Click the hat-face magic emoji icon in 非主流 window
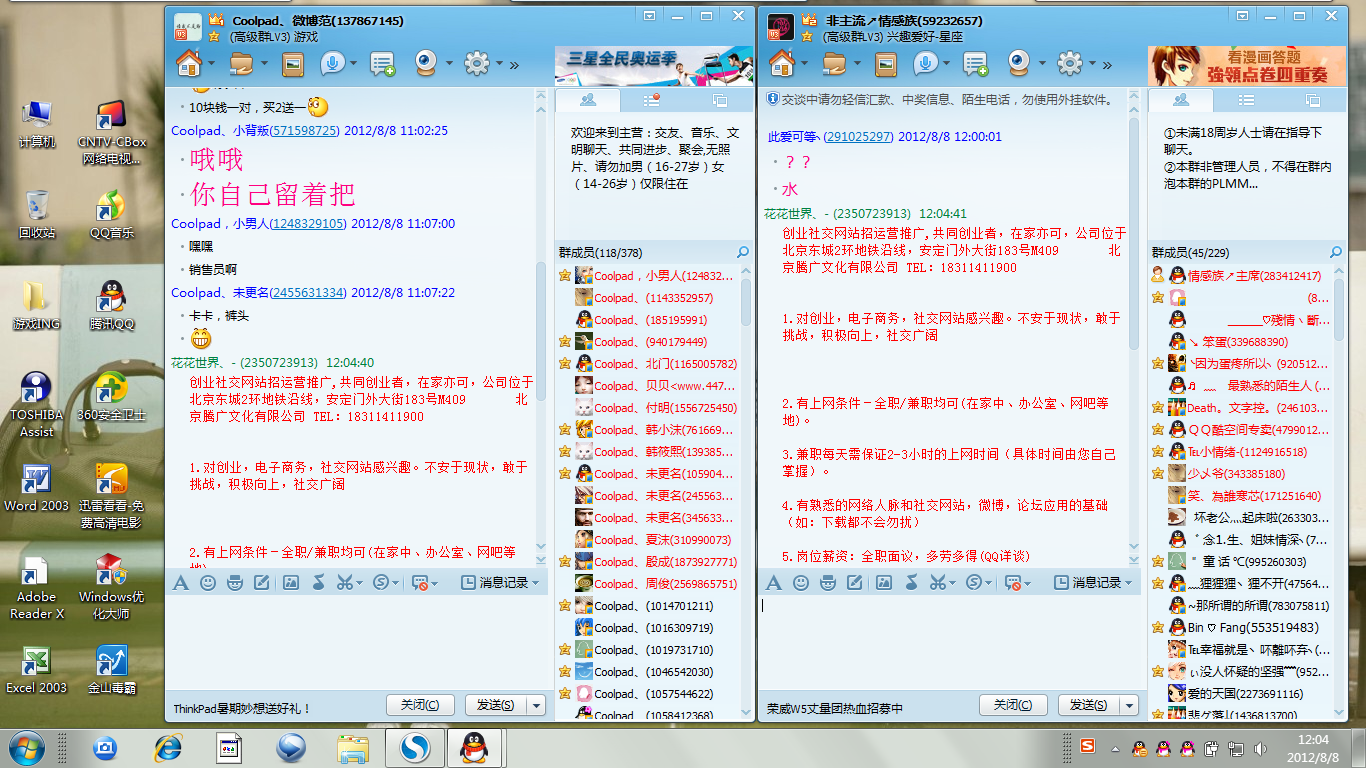Screen dimensions: 1366x768 click(x=828, y=582)
